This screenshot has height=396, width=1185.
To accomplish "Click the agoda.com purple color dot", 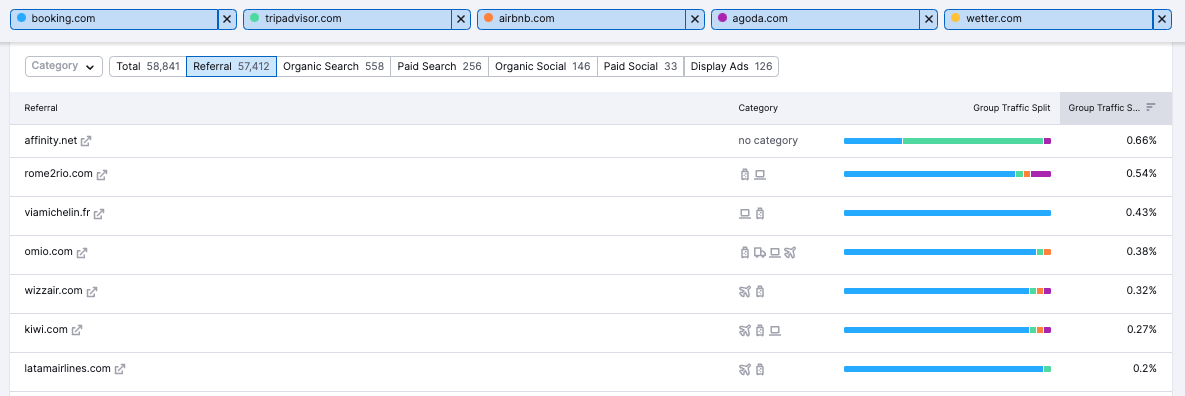I will click(722, 18).
